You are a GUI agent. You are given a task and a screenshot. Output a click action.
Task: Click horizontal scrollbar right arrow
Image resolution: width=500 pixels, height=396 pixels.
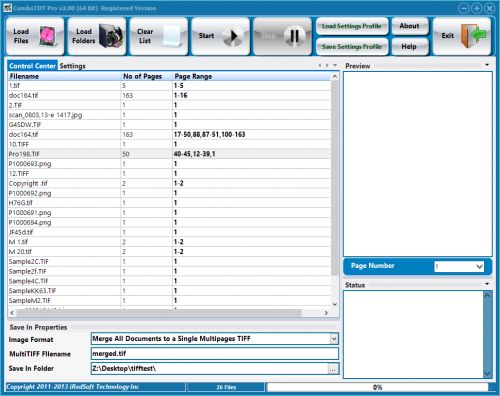(x=326, y=313)
